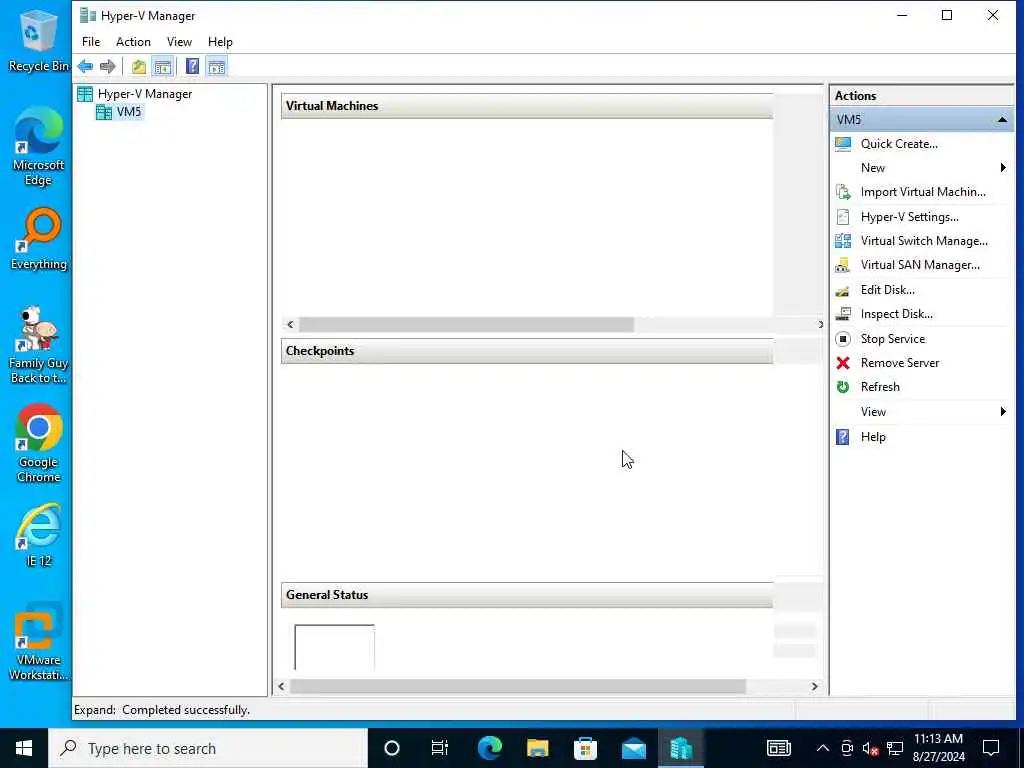Click the General Status thumbnail box
The height and width of the screenshot is (768, 1024).
pos(334,647)
